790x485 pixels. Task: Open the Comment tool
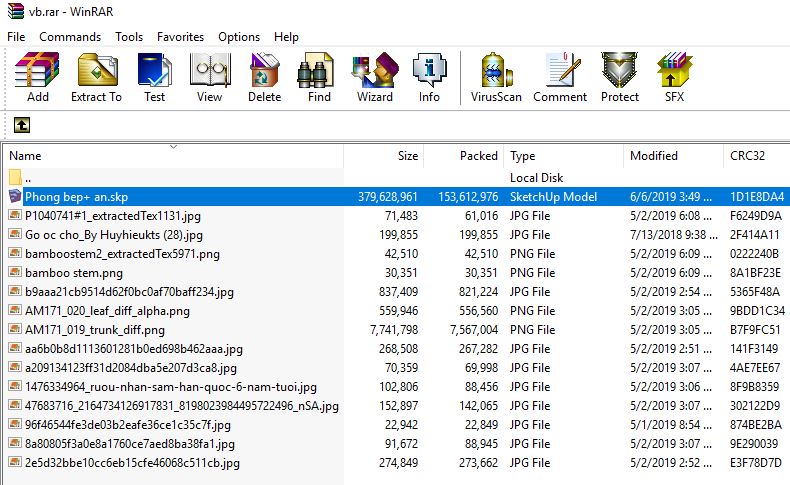(563, 71)
